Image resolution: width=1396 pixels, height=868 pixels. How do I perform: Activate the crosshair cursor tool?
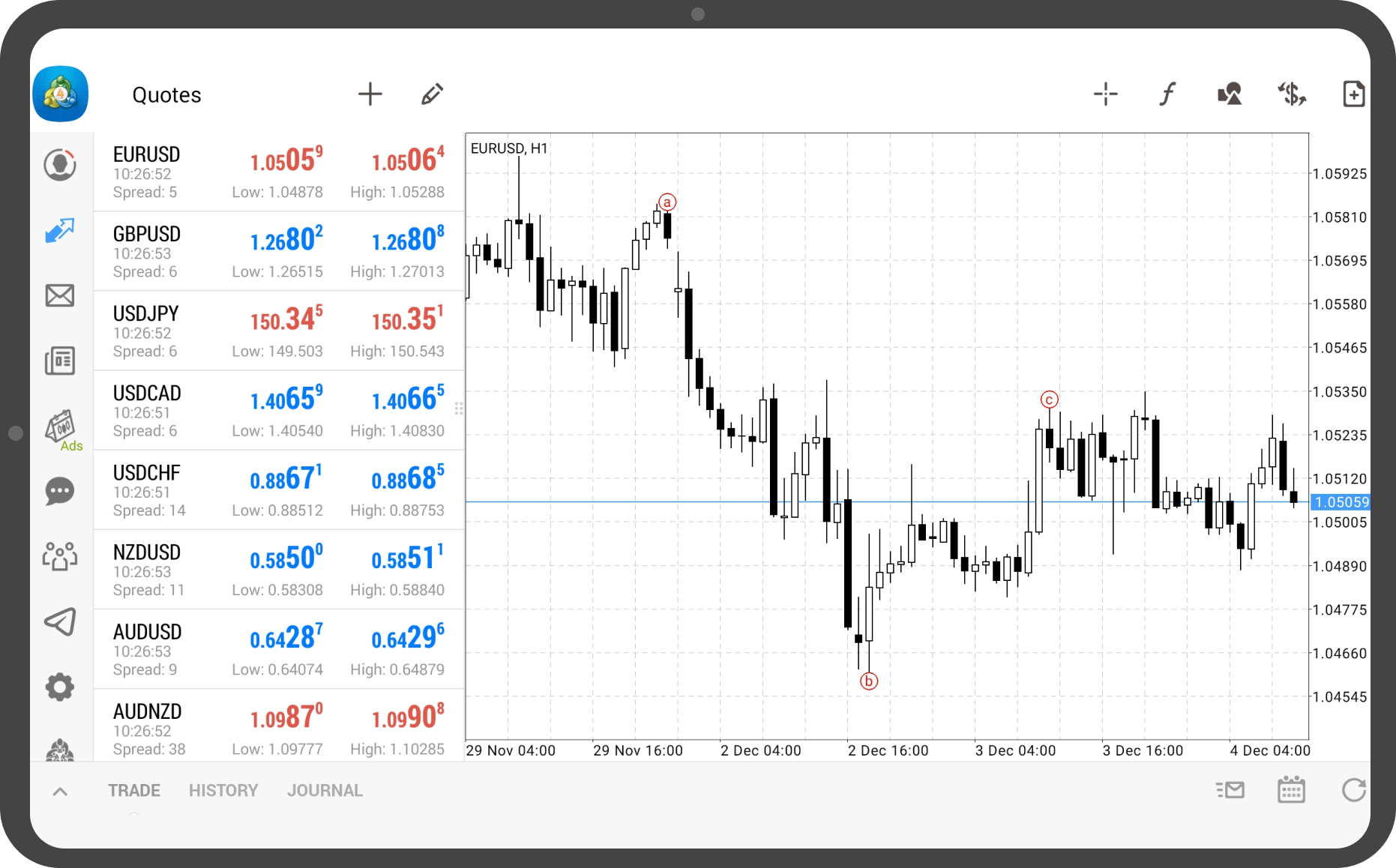click(x=1105, y=94)
